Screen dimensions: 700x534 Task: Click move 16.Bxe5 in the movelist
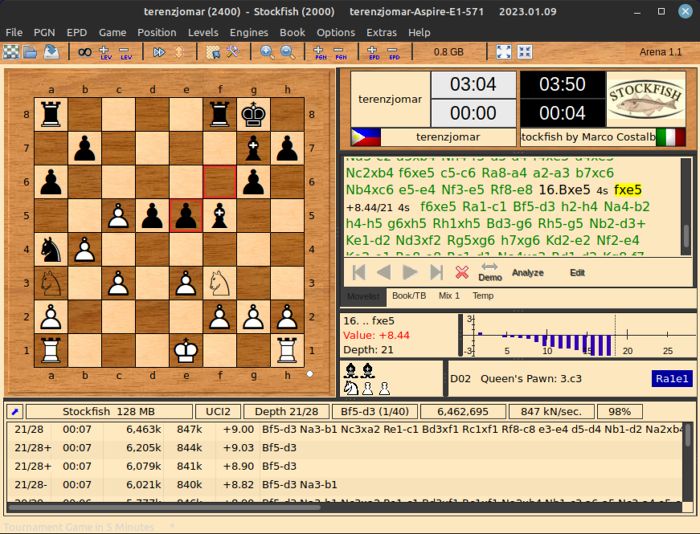point(564,190)
